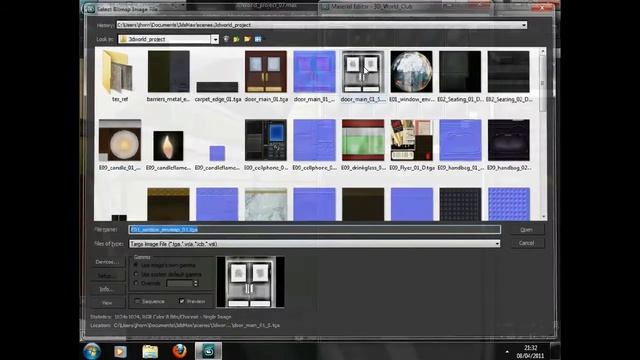This screenshot has width=640, height=360.
Task: Choose Use image's own gamma radio
Action: coord(136,265)
